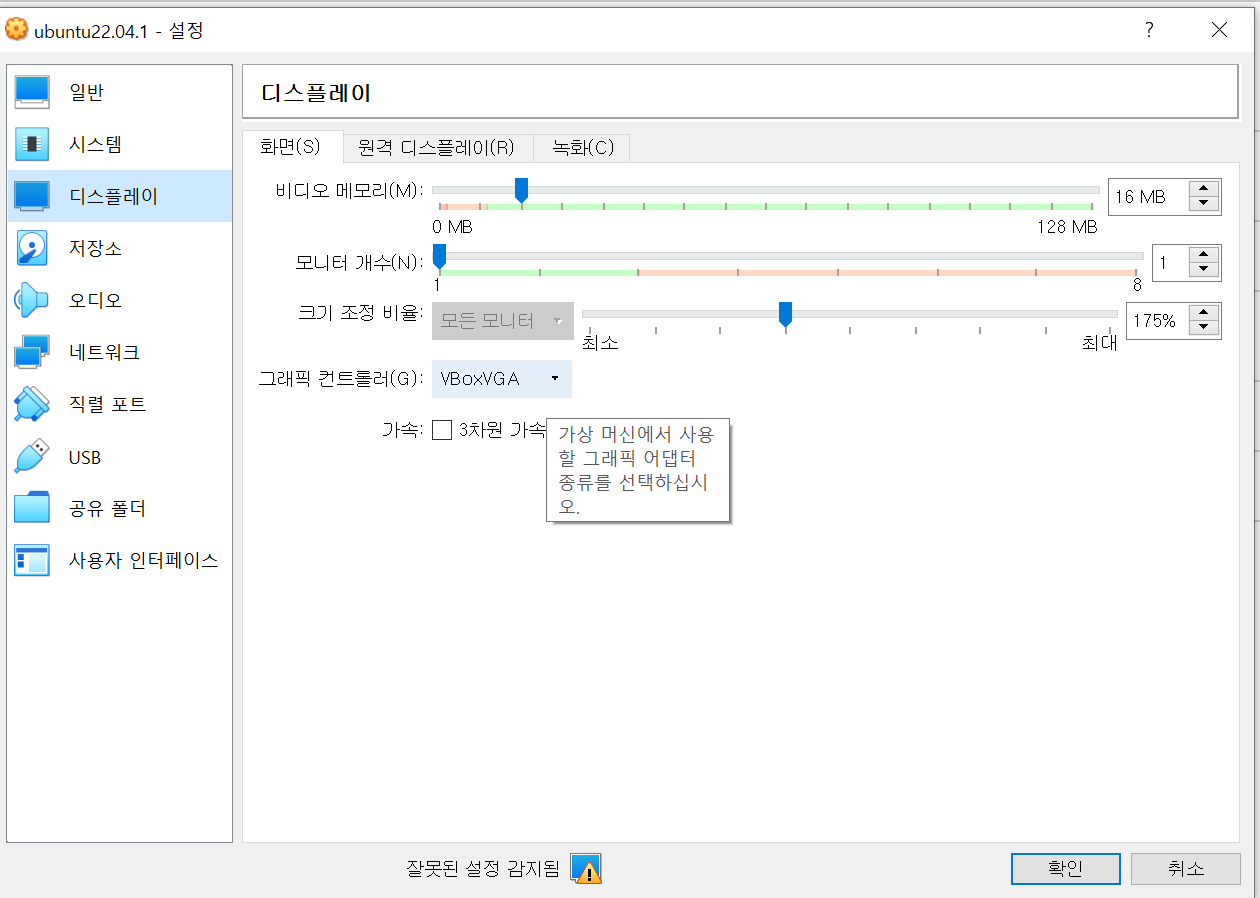
Task: Open the 네트워크 monitors icon
Action: click(32, 352)
